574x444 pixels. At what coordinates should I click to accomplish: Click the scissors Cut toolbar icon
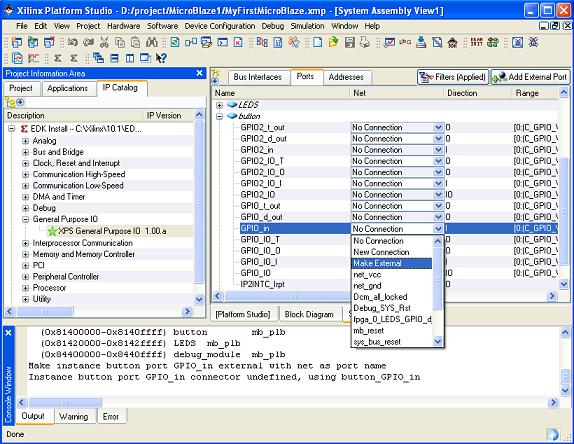(x=104, y=42)
